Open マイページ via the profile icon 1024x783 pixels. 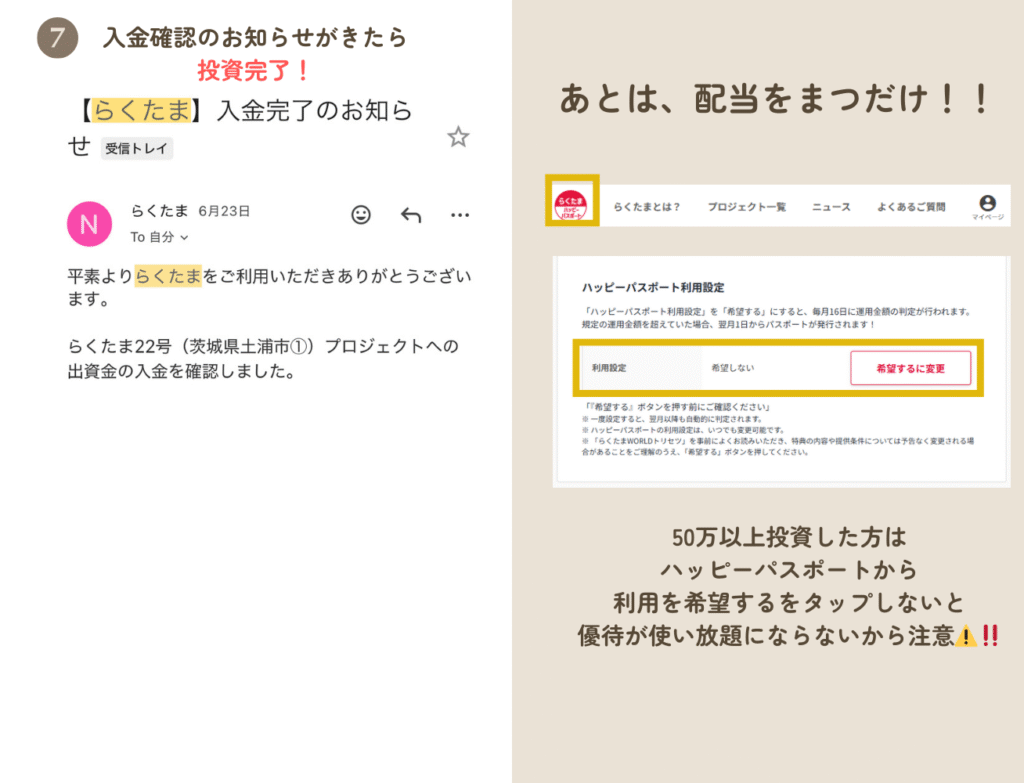click(987, 207)
